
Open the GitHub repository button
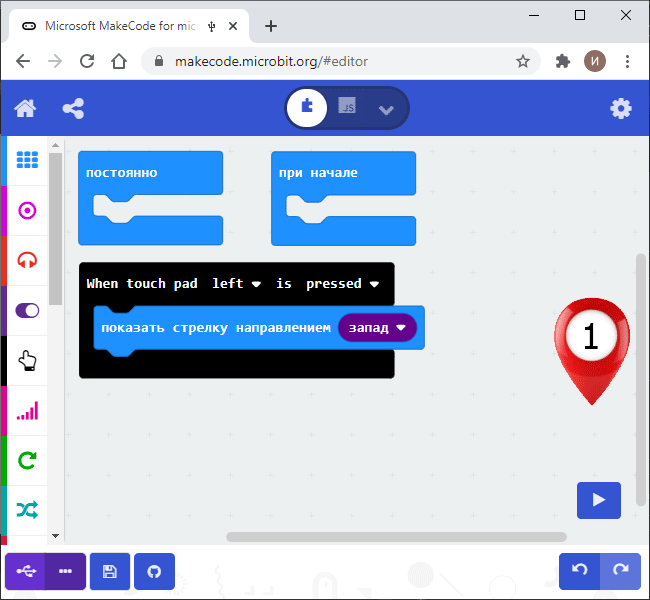coord(154,571)
